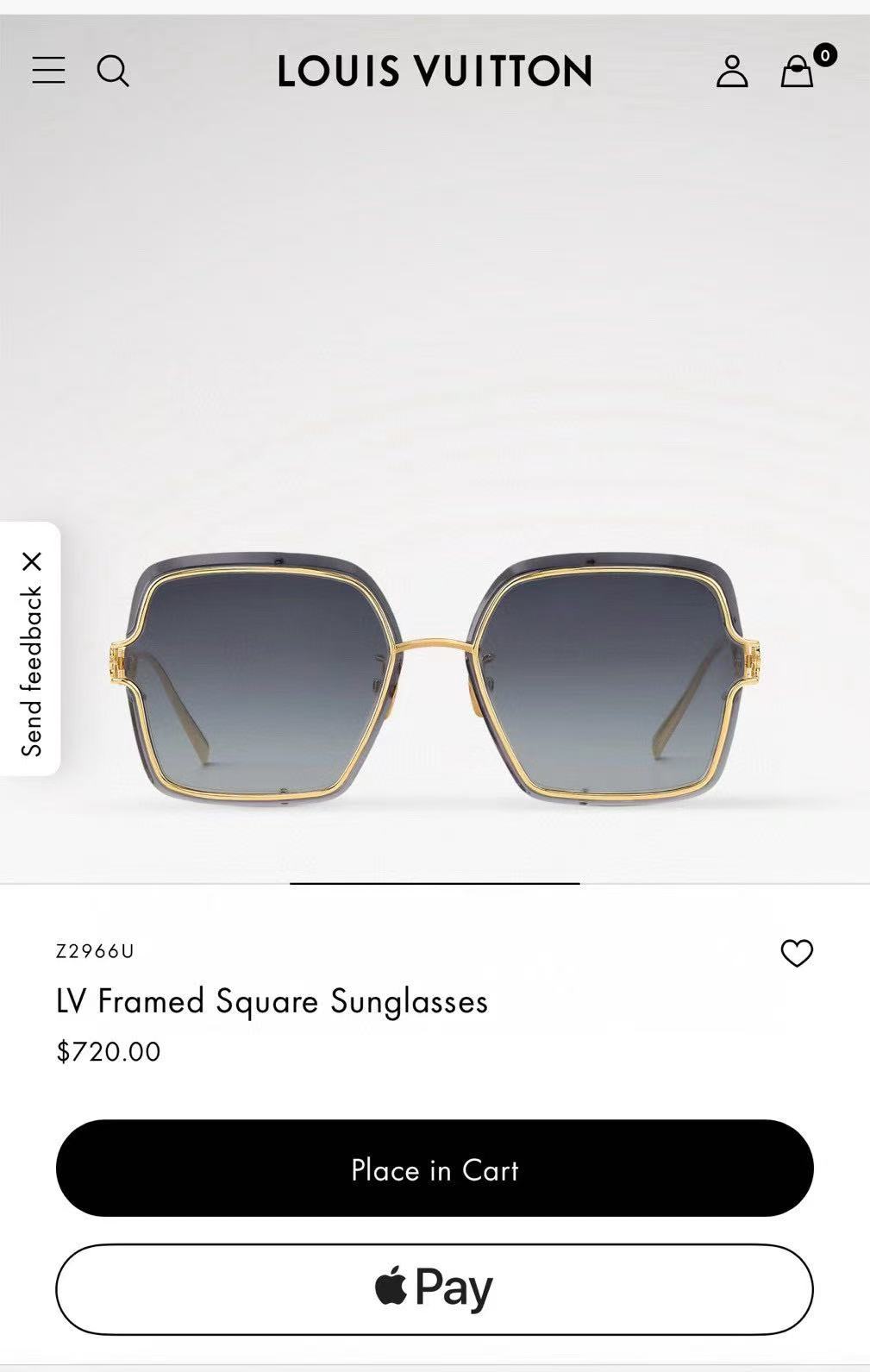Click the Place in Cart button
The height and width of the screenshot is (1372, 870).
pyautogui.click(x=435, y=1168)
